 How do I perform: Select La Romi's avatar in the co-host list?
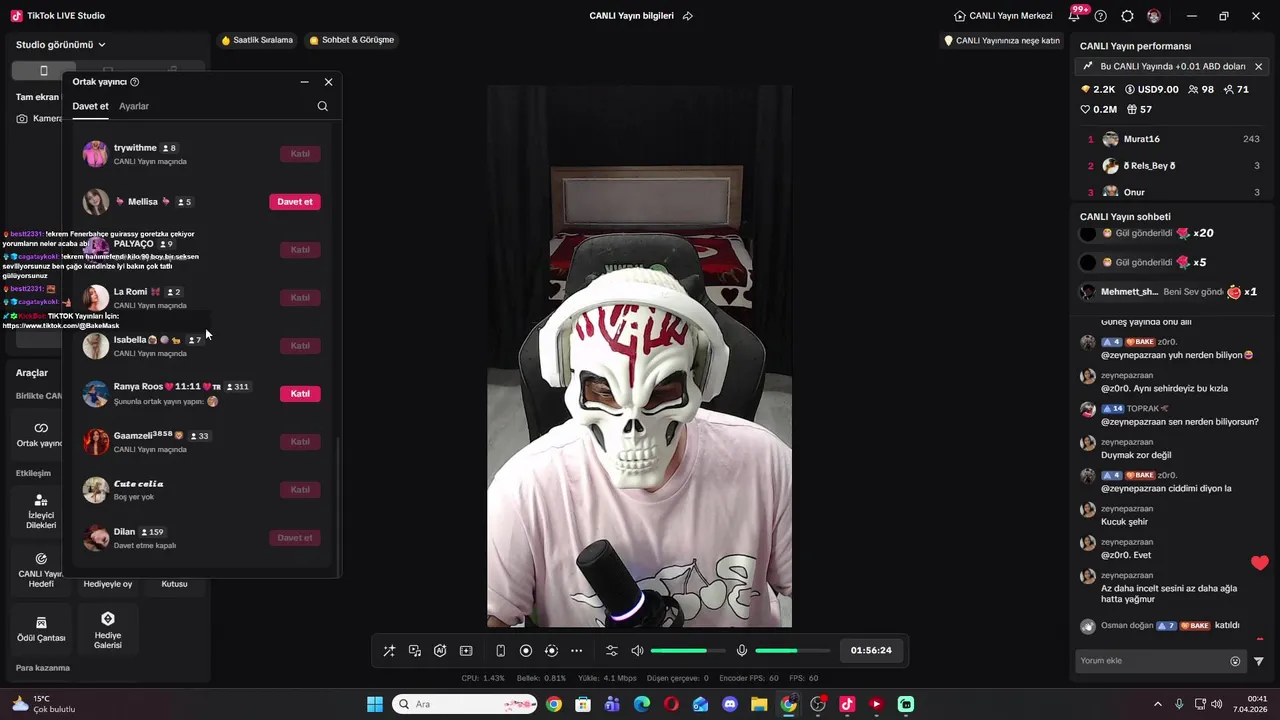point(96,298)
